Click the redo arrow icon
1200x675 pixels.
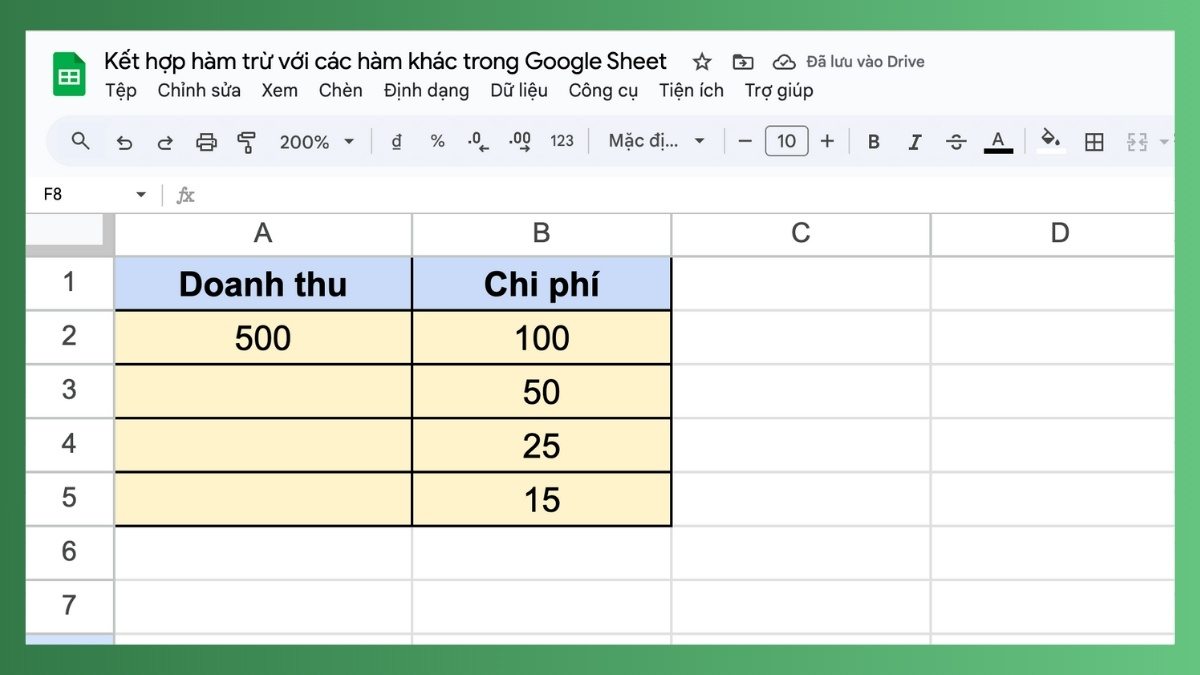pyautogui.click(x=165, y=142)
